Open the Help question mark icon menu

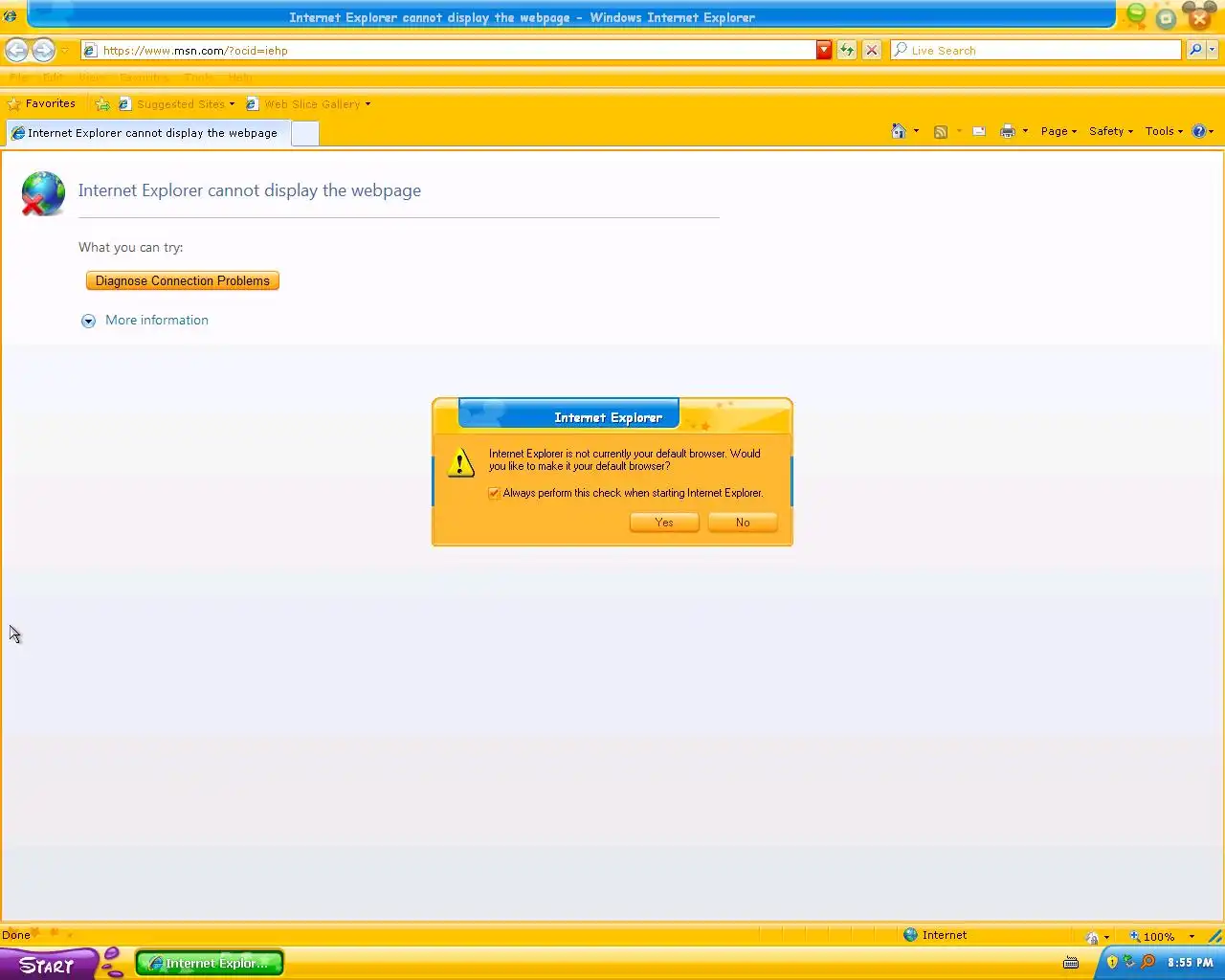(x=1202, y=131)
